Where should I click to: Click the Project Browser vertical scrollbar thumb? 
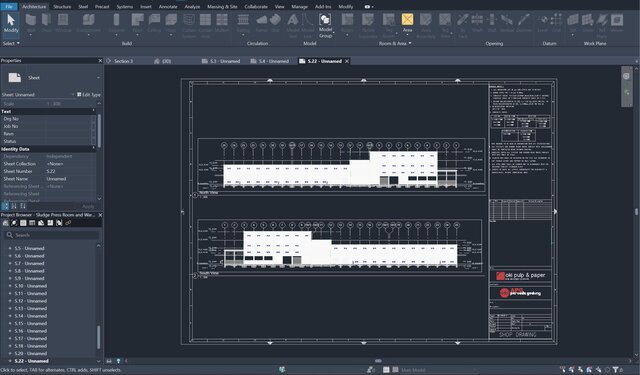[x=98, y=337]
